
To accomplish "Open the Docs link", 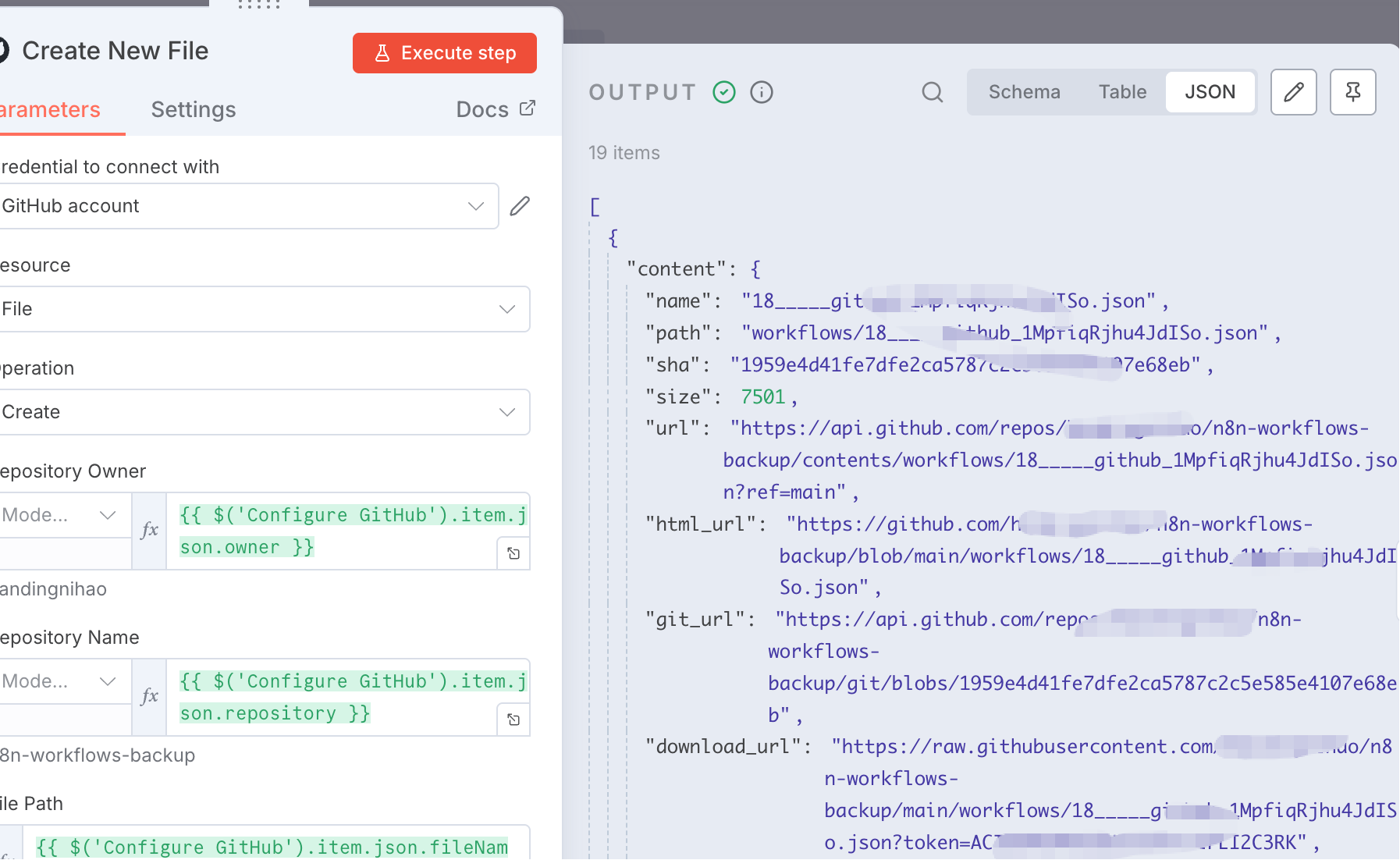I will tap(496, 109).
